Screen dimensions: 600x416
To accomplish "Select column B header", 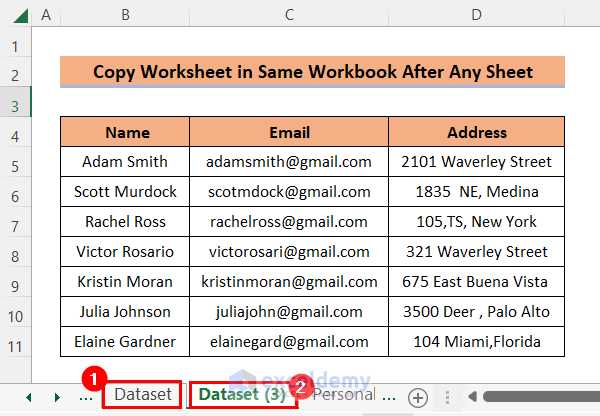I will pyautogui.click(x=125, y=15).
